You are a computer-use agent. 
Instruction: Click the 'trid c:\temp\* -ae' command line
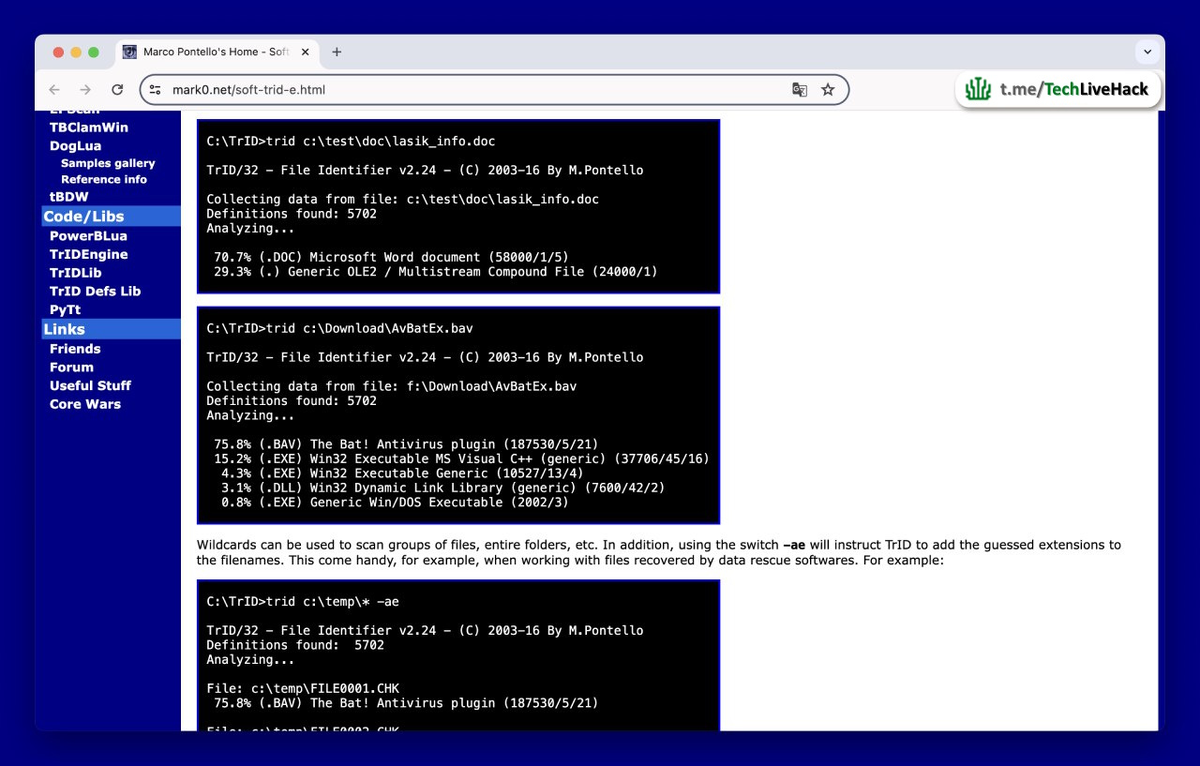[x=303, y=602]
